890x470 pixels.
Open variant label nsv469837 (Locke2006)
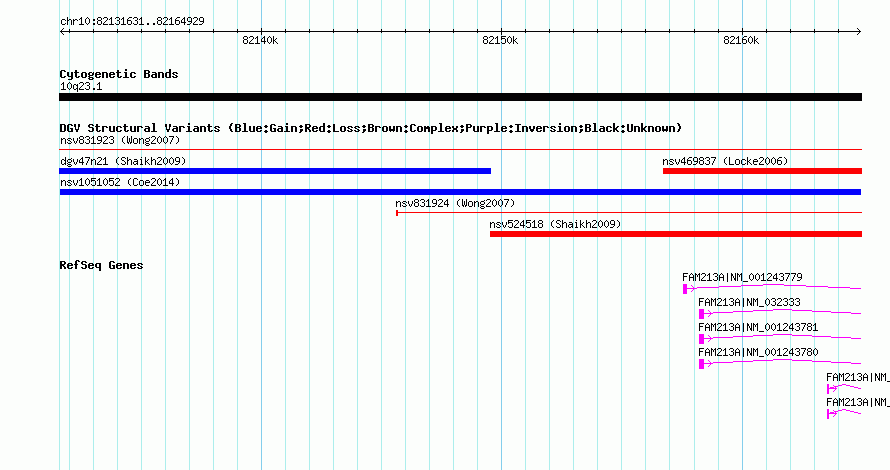pyautogui.click(x=725, y=161)
